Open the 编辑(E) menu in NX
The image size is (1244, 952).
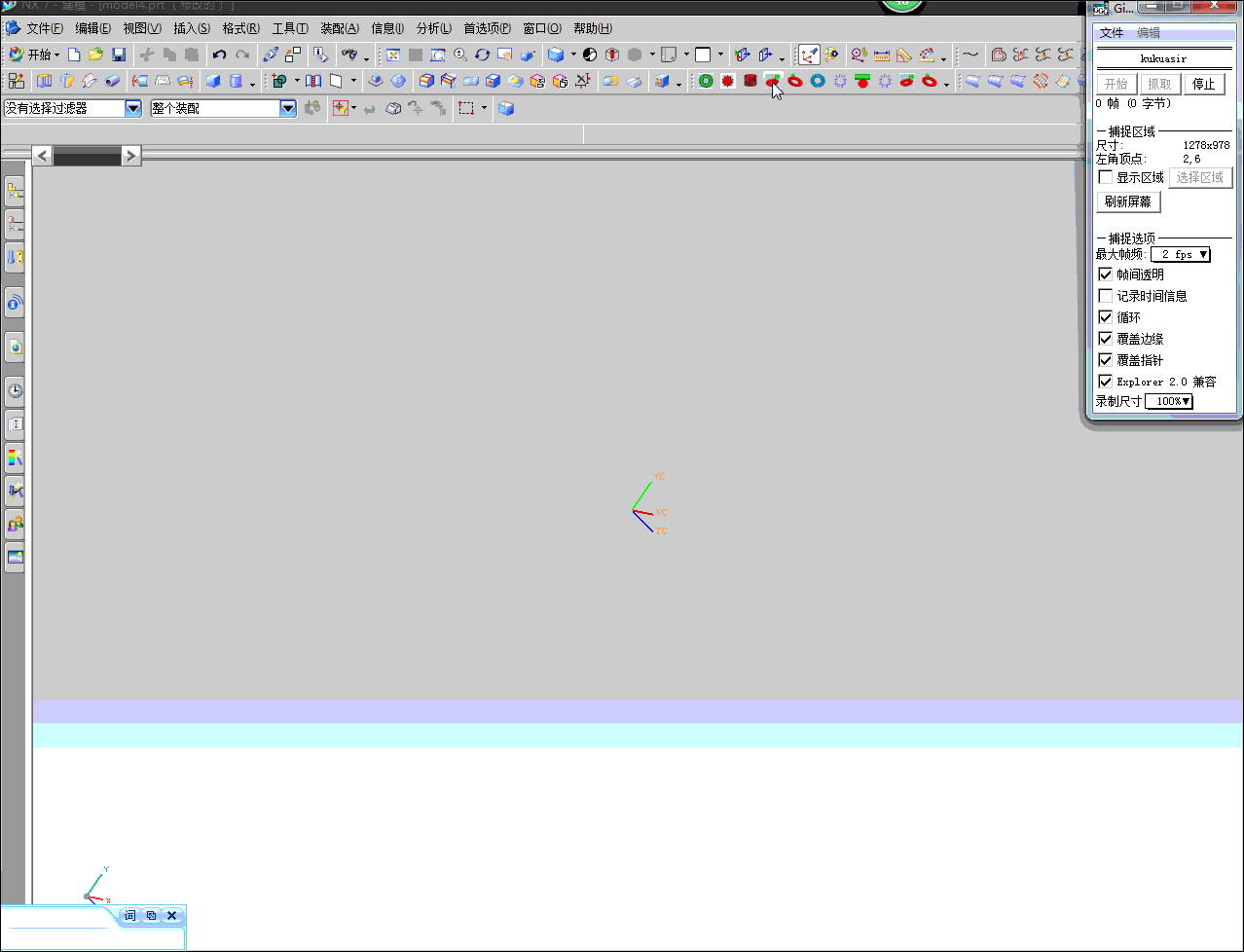pyautogui.click(x=93, y=28)
